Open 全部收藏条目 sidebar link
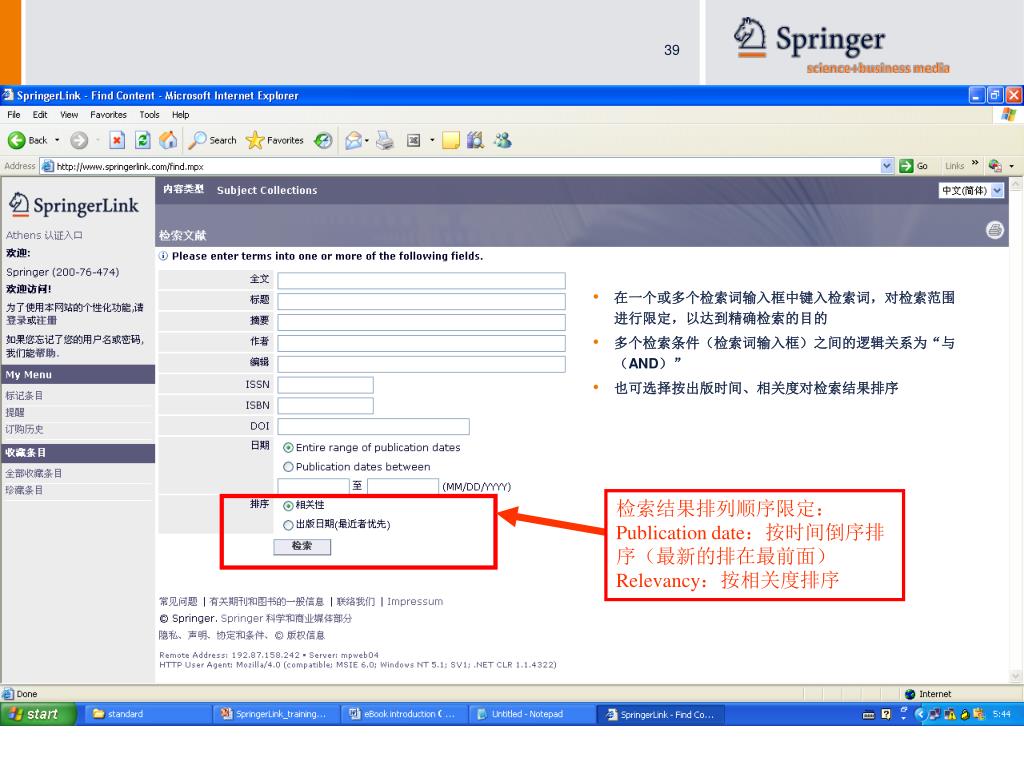Screen dimensions: 1024x768 tap(34, 473)
